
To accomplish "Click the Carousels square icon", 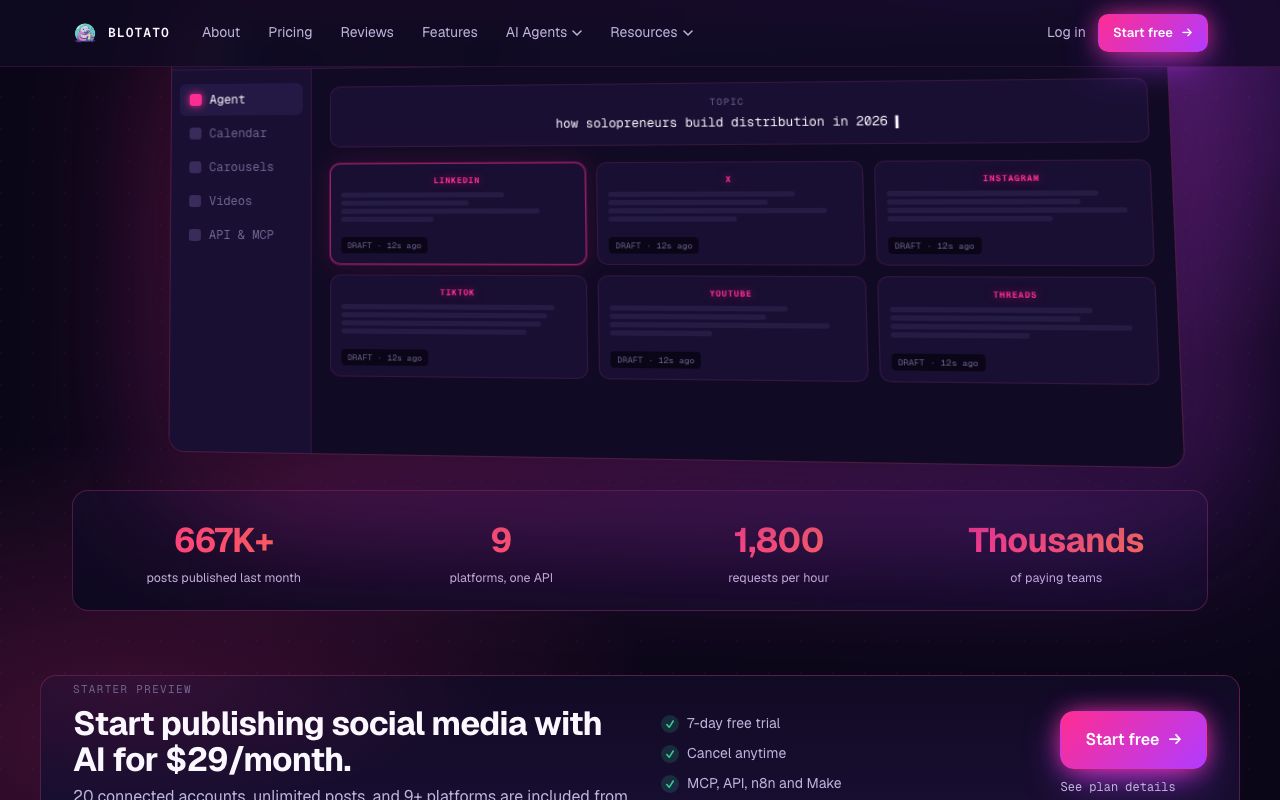I will (x=196, y=167).
